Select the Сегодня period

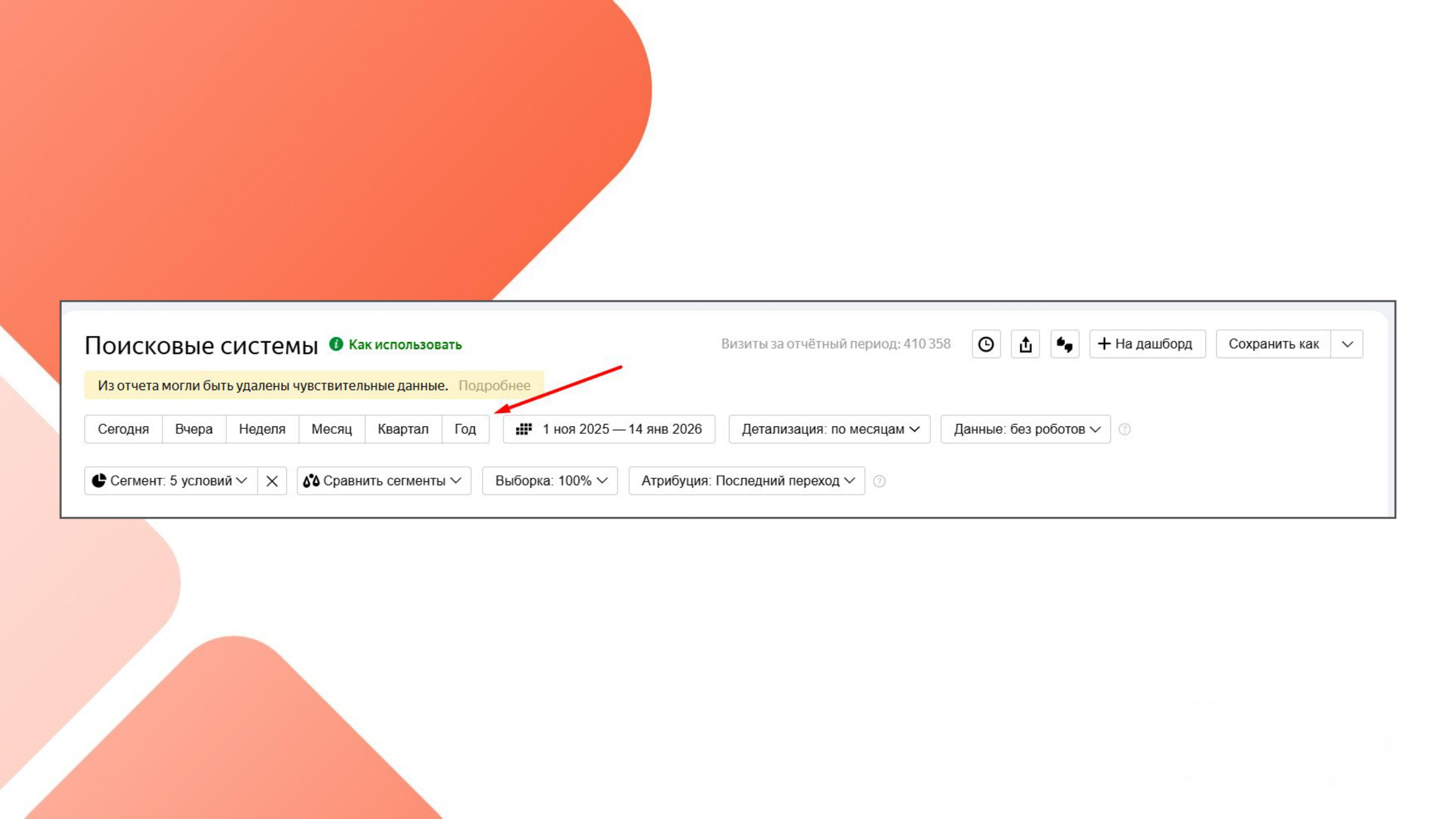coord(123,429)
